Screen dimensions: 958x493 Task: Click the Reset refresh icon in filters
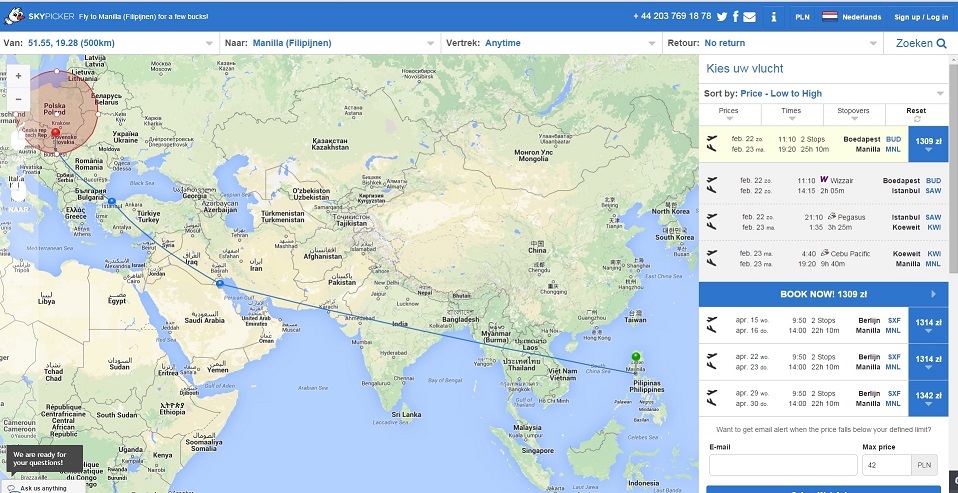pos(916,119)
